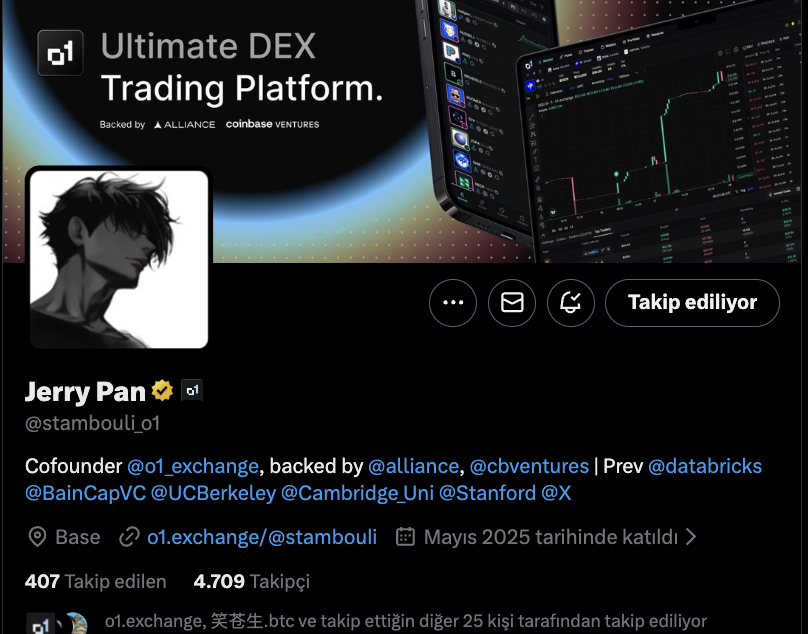Expand the join date chevron arrow
Viewport: 808px width, 634px height.
(692, 537)
